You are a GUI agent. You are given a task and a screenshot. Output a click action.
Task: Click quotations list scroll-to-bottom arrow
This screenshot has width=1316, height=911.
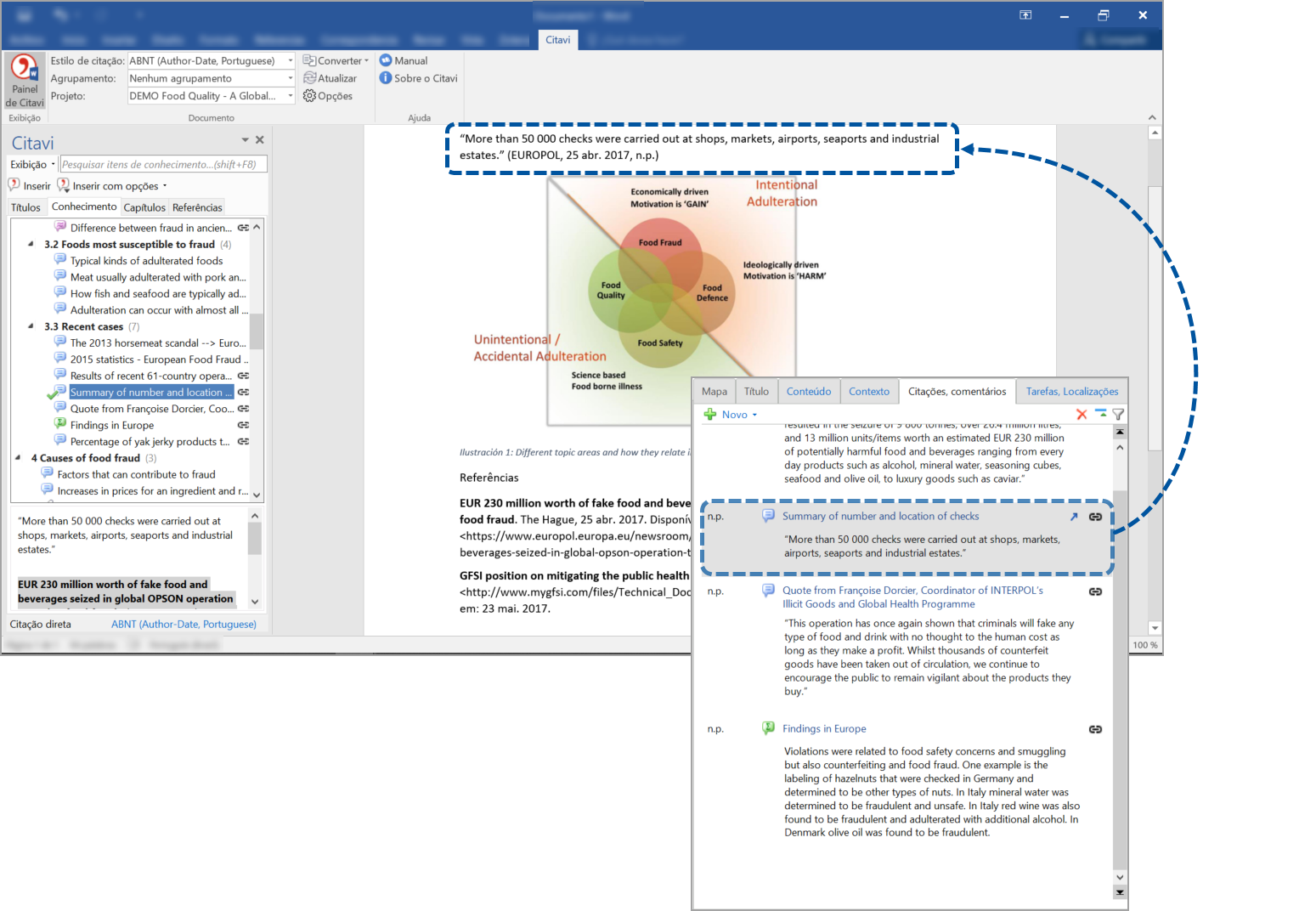pos(1120,892)
